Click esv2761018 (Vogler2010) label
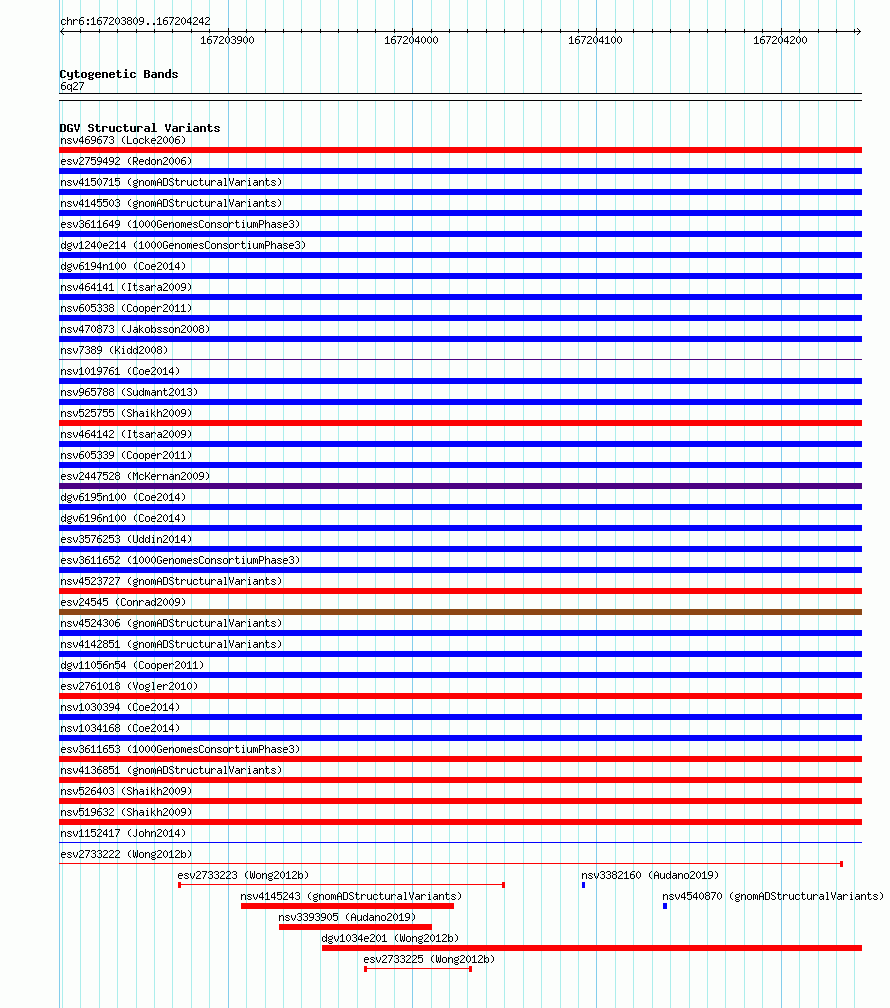The height and width of the screenshot is (1008, 890). coord(129,687)
